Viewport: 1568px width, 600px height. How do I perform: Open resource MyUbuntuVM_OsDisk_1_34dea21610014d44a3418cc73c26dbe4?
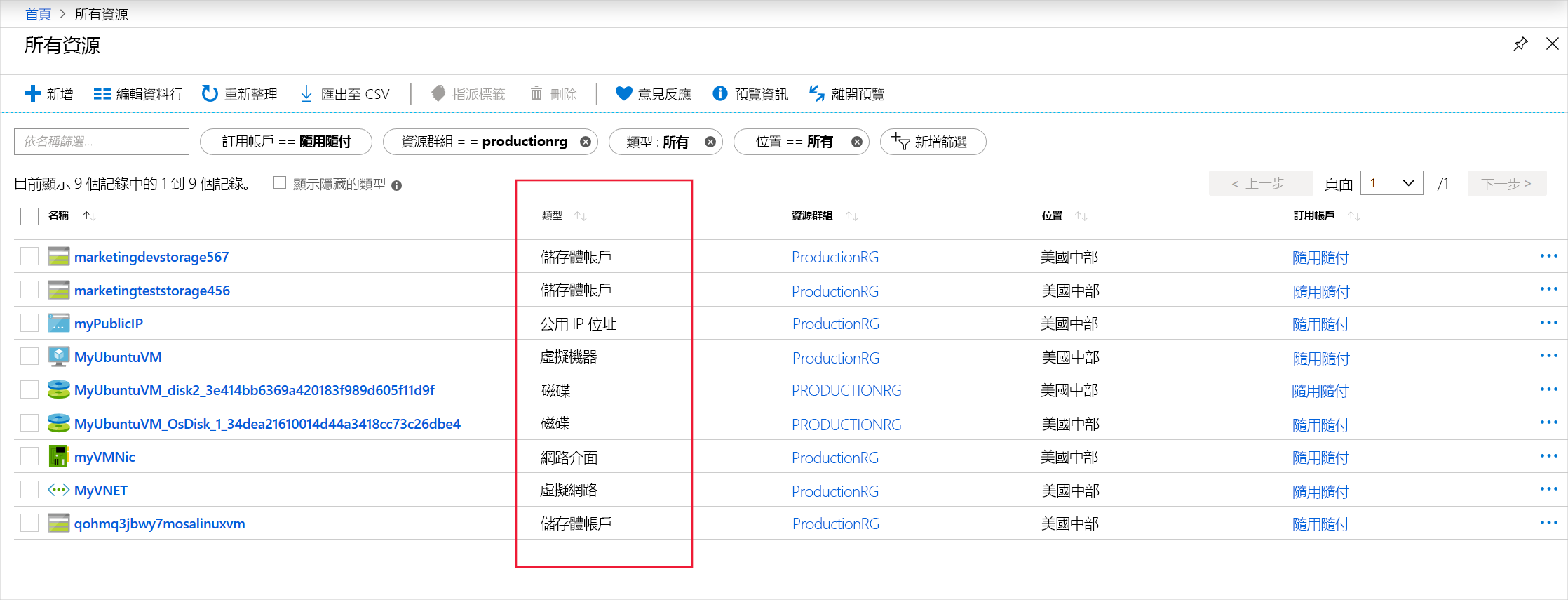267,424
